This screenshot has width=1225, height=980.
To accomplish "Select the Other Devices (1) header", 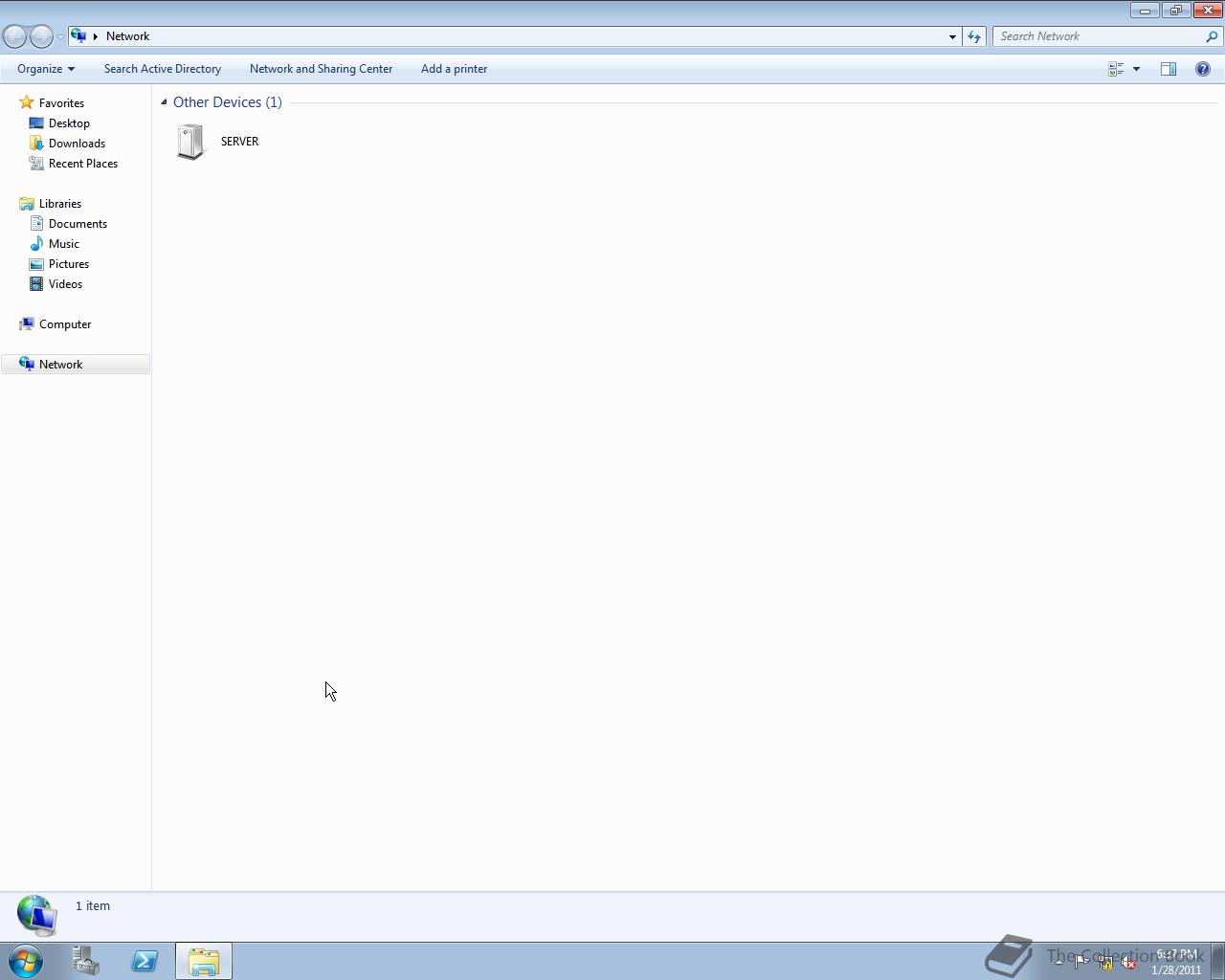I will pyautogui.click(x=228, y=101).
